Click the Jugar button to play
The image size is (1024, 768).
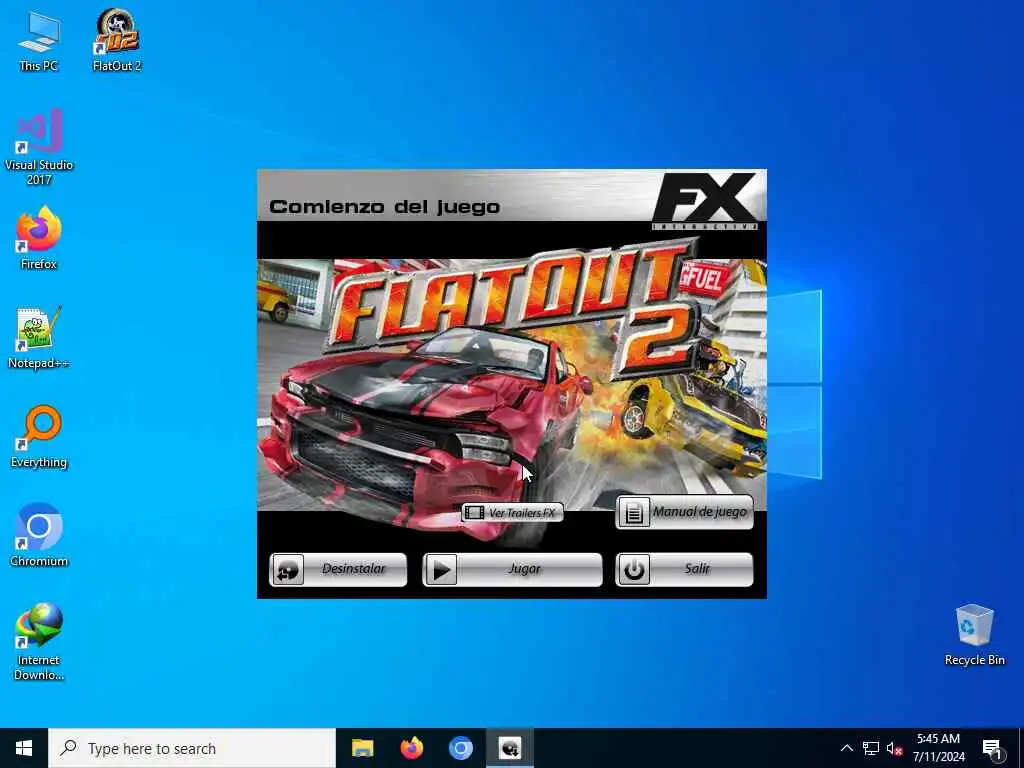[512, 569]
